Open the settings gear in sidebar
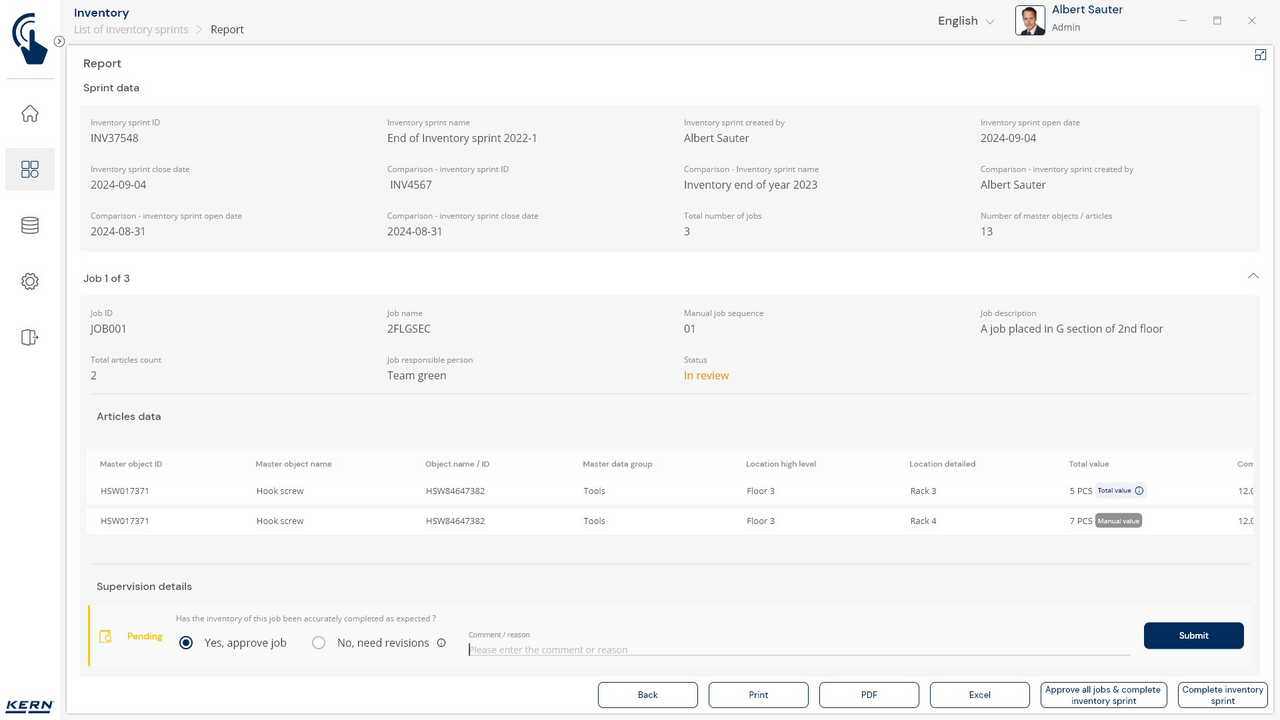Screen dimensions: 1280x720 pyautogui.click(x=30, y=282)
